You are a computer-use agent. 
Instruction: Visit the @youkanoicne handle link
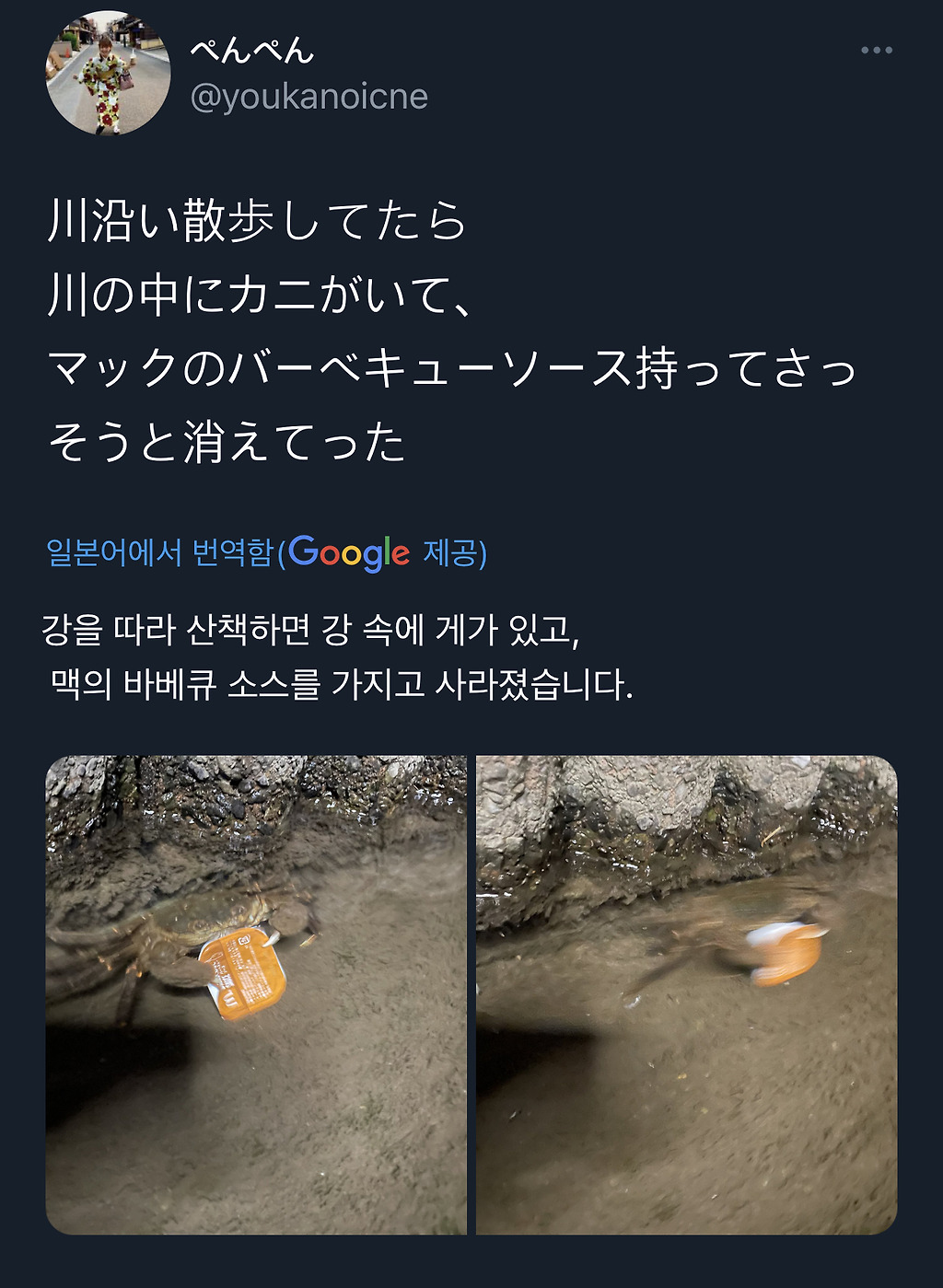pos(309,97)
